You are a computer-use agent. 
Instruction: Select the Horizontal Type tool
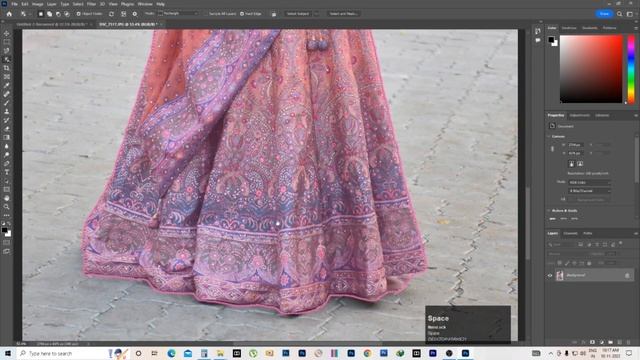[x=7, y=172]
